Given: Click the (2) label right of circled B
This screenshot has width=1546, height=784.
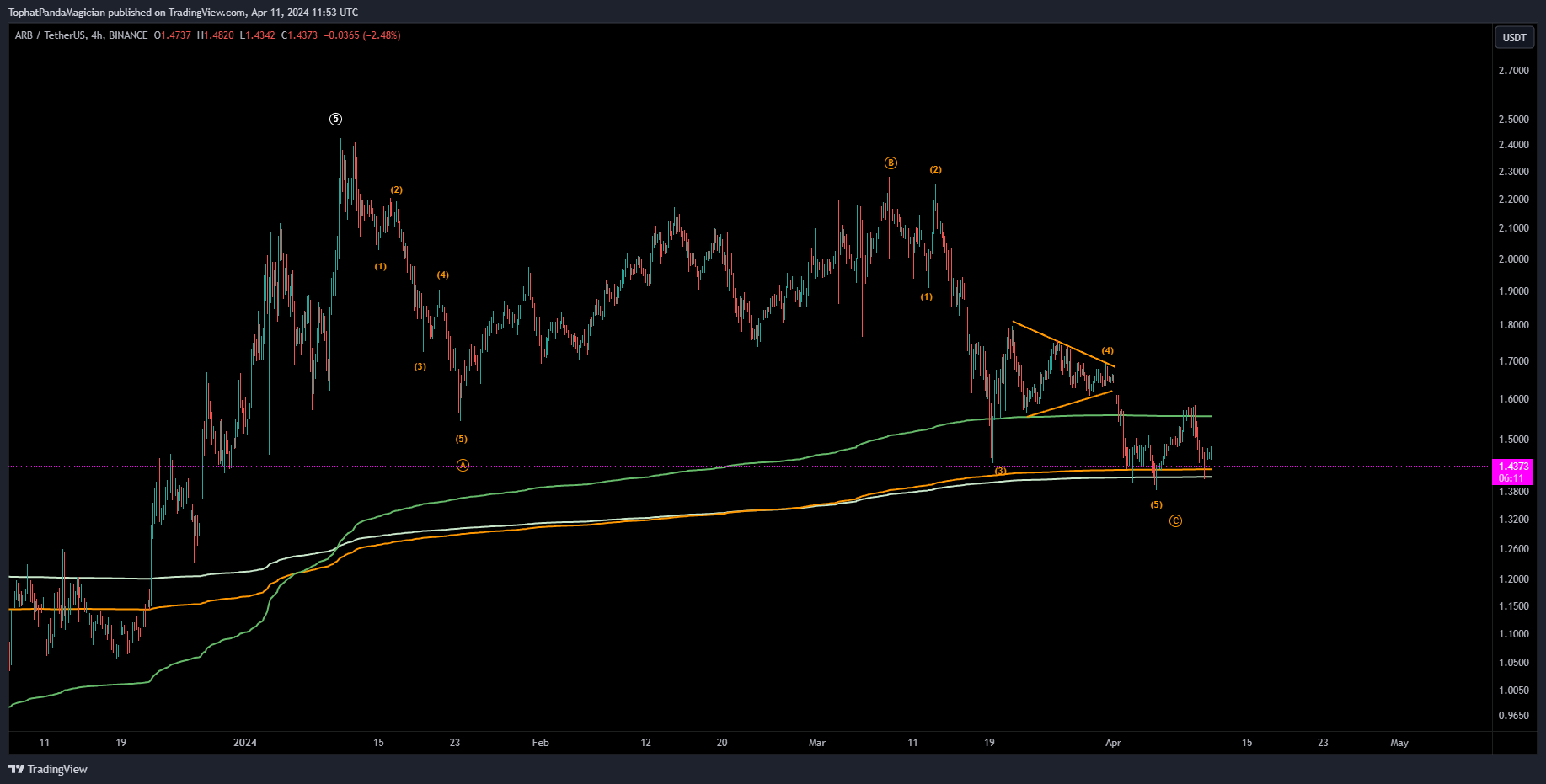Looking at the screenshot, I should 935,169.
